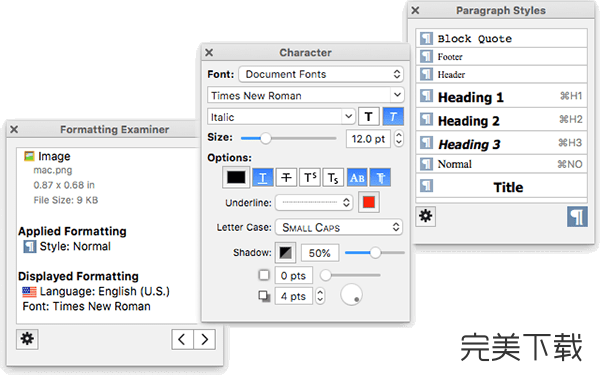Image resolution: width=600 pixels, height=375 pixels.
Task: Click the shadow offset icon
Action: [264, 296]
